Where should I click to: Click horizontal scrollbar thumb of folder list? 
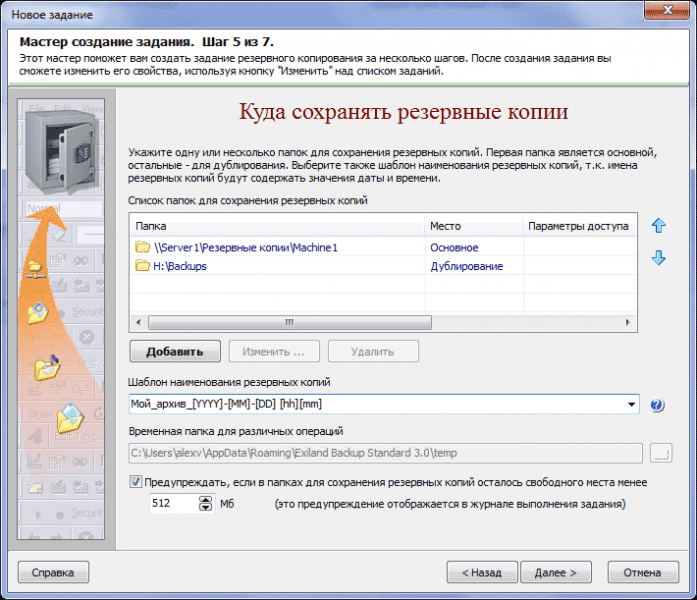click(x=289, y=322)
